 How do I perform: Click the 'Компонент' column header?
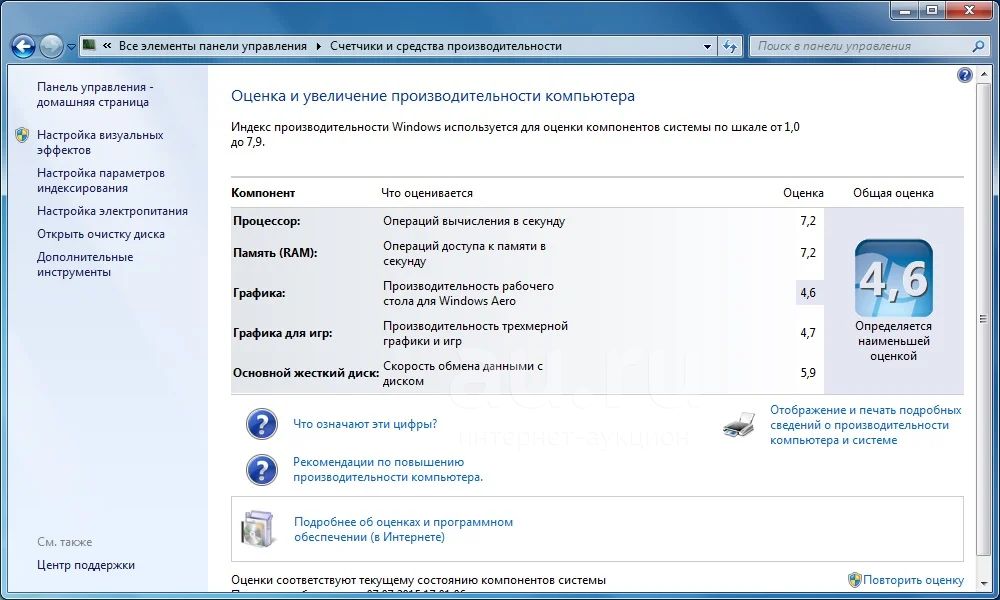pos(263,193)
